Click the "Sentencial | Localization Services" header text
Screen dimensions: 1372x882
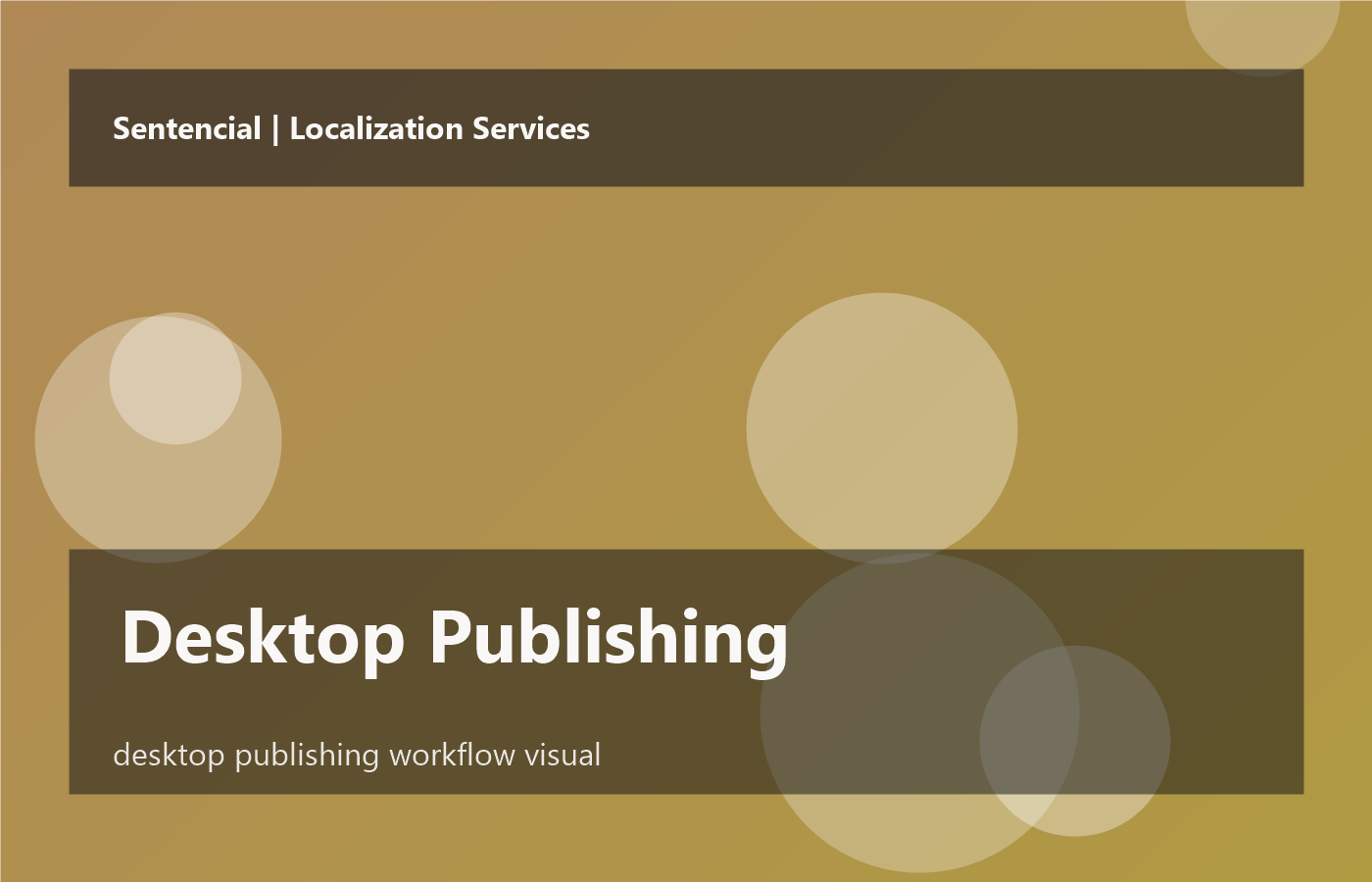(x=351, y=128)
